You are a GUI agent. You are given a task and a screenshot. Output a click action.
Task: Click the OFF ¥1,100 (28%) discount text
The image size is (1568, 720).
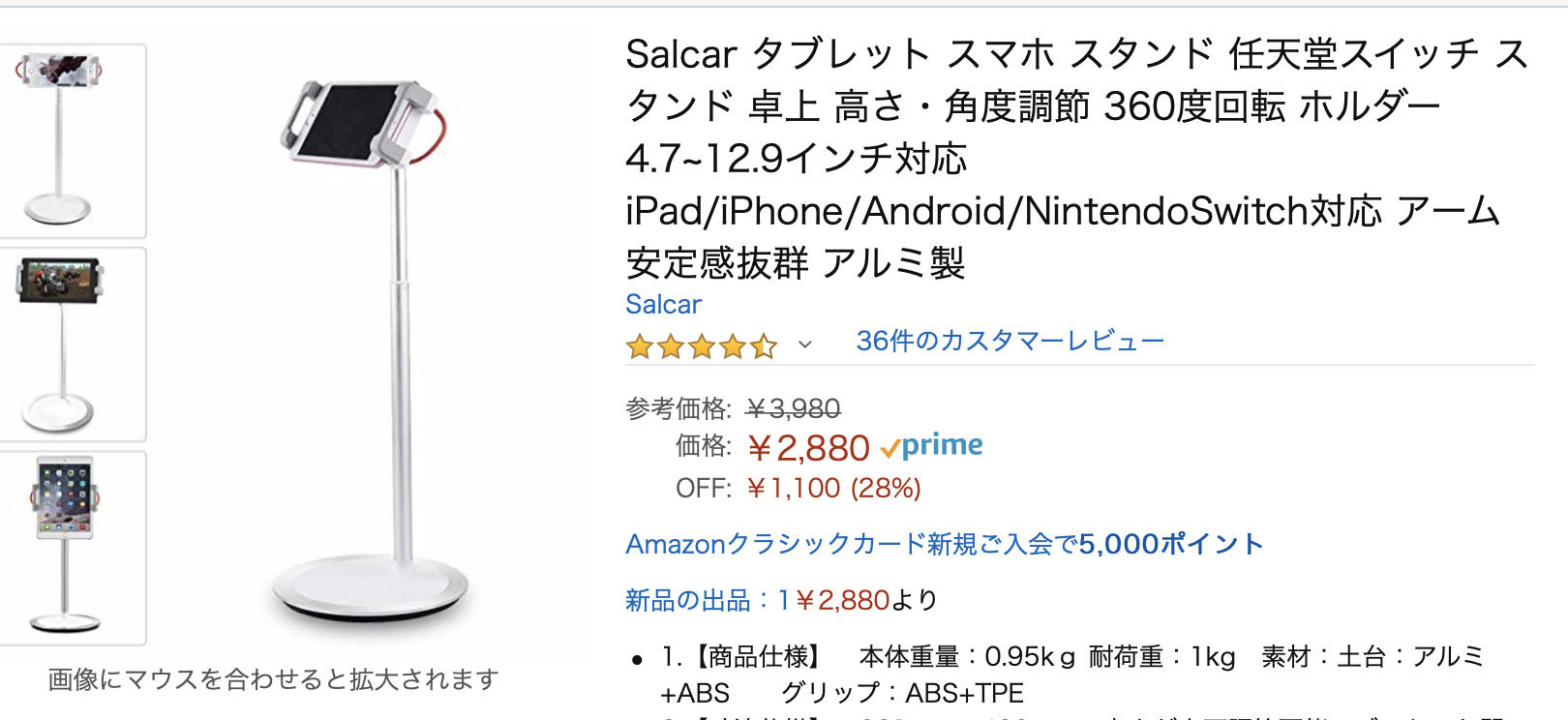click(833, 488)
